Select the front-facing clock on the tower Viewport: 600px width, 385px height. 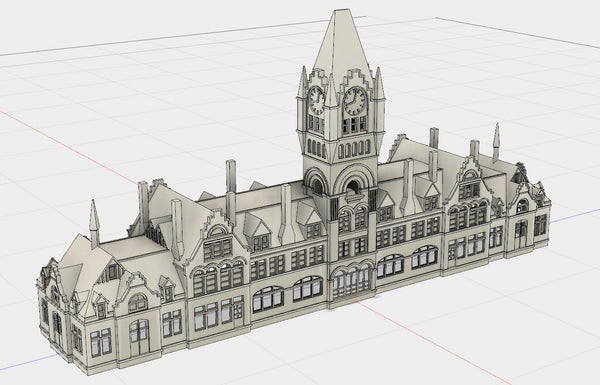coord(355,101)
